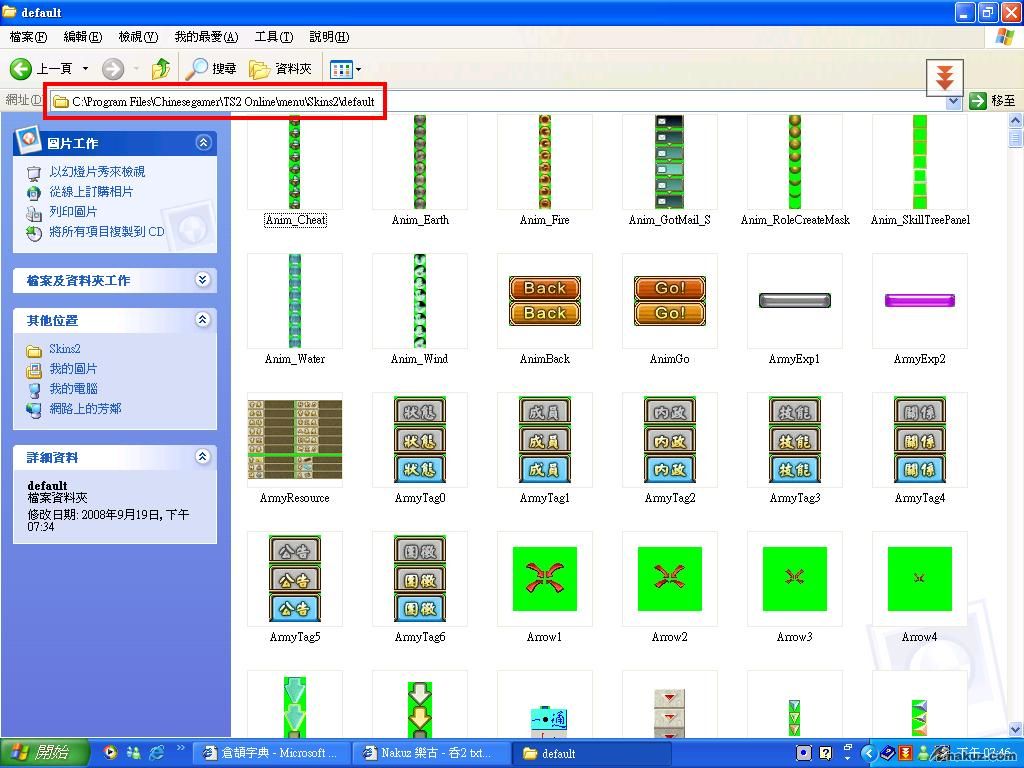
Task: Click 以幻燈片秀來檢視 slideshow link
Action: click(97, 172)
